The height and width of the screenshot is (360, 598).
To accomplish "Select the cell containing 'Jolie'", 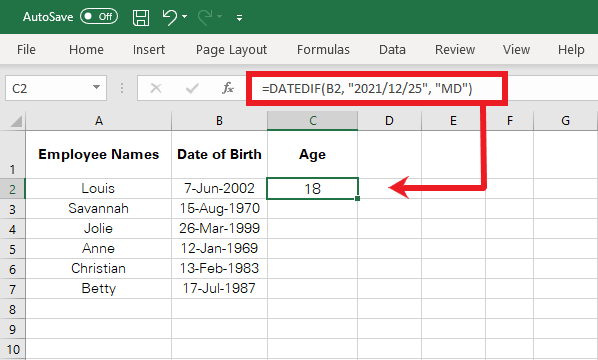I will click(98, 228).
